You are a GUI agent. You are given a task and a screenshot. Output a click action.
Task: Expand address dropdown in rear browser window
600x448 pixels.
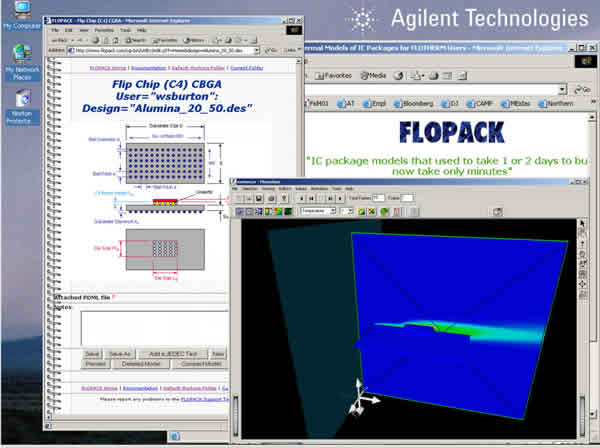coord(562,90)
